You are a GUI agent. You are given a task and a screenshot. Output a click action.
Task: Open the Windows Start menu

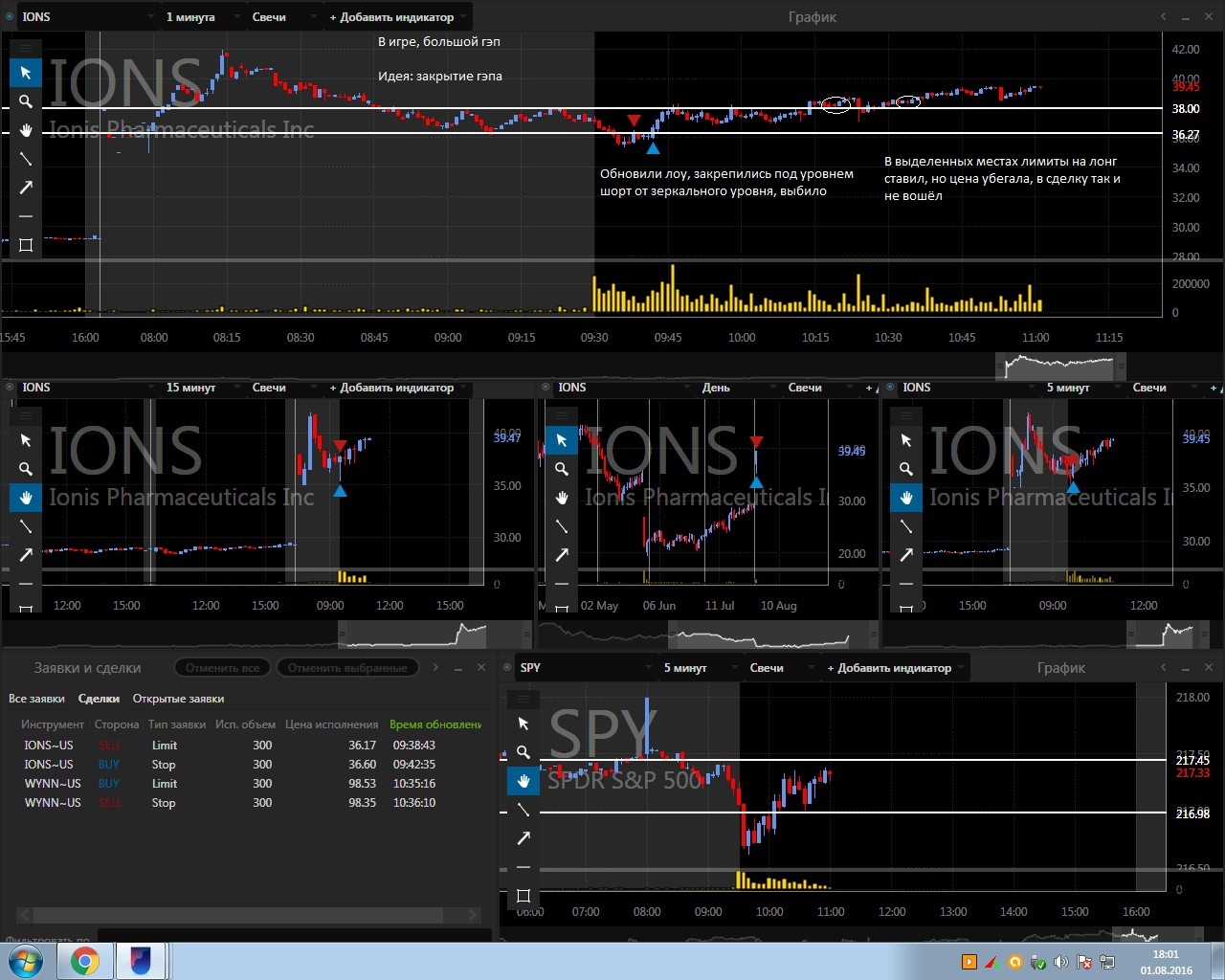click(x=25, y=961)
